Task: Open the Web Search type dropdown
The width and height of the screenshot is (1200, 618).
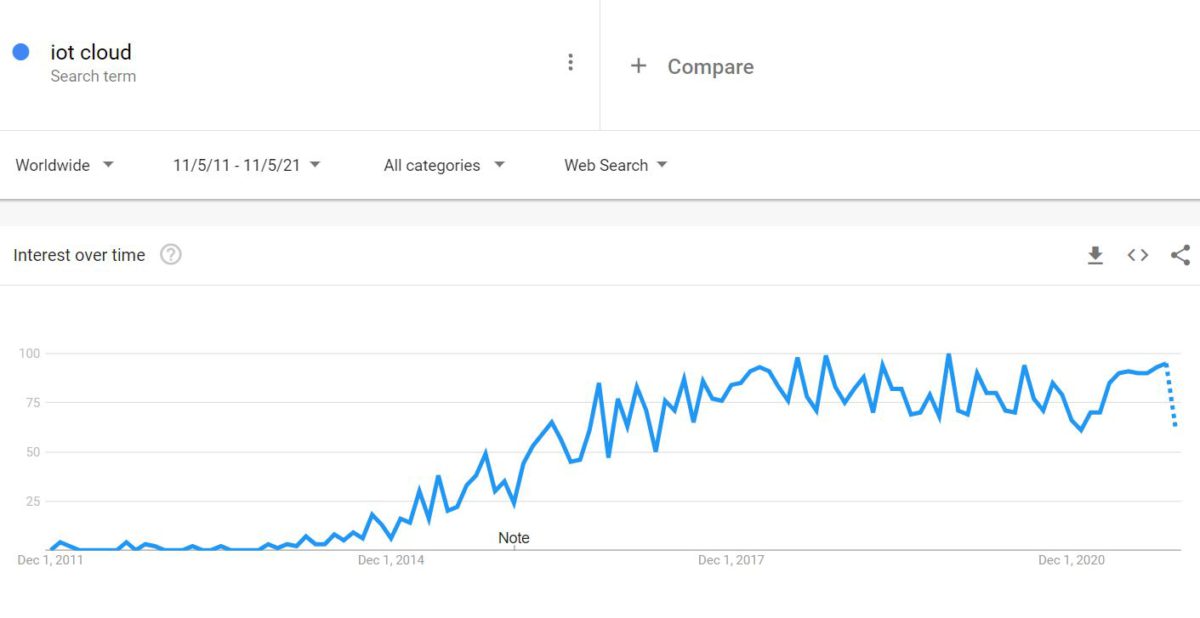Action: 615,165
